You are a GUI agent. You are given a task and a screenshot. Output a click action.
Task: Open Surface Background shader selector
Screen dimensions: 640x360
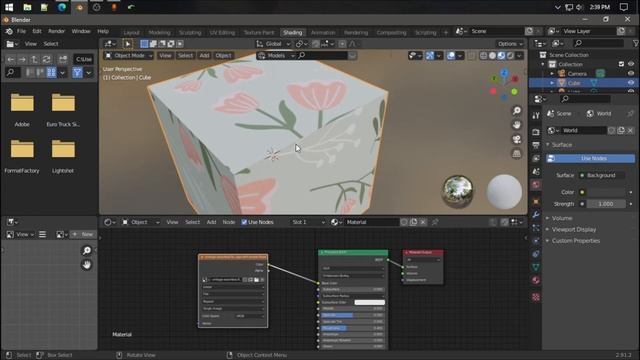(x=602, y=176)
